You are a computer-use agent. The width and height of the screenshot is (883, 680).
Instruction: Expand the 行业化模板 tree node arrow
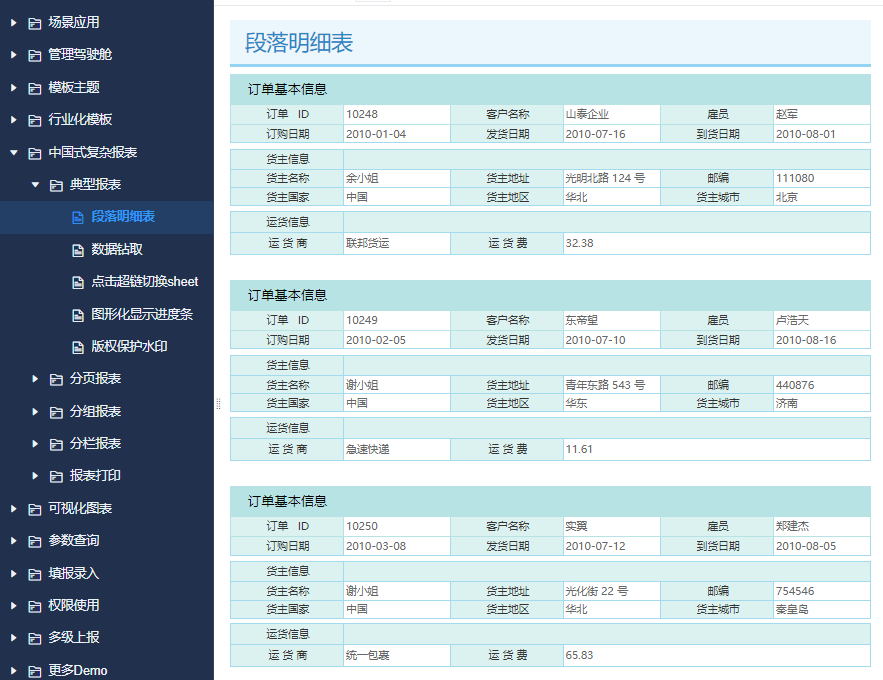coord(14,119)
